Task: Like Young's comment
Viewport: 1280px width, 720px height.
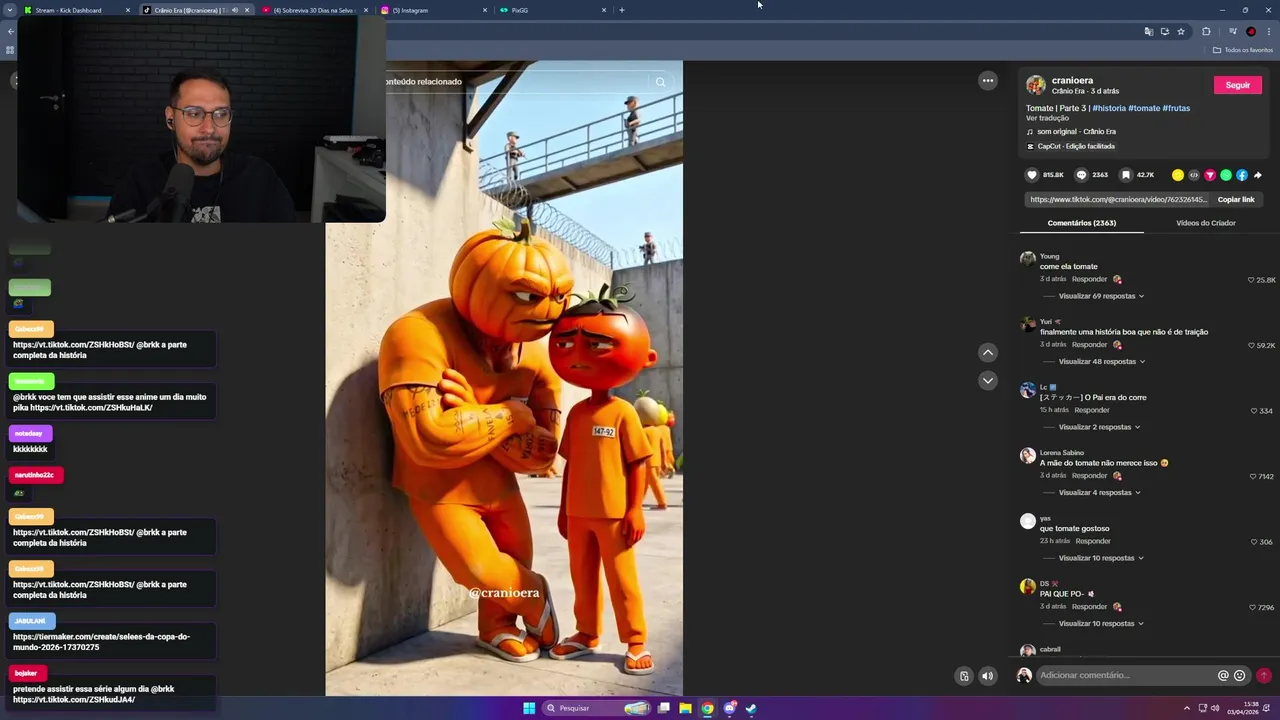Action: 1251,280
